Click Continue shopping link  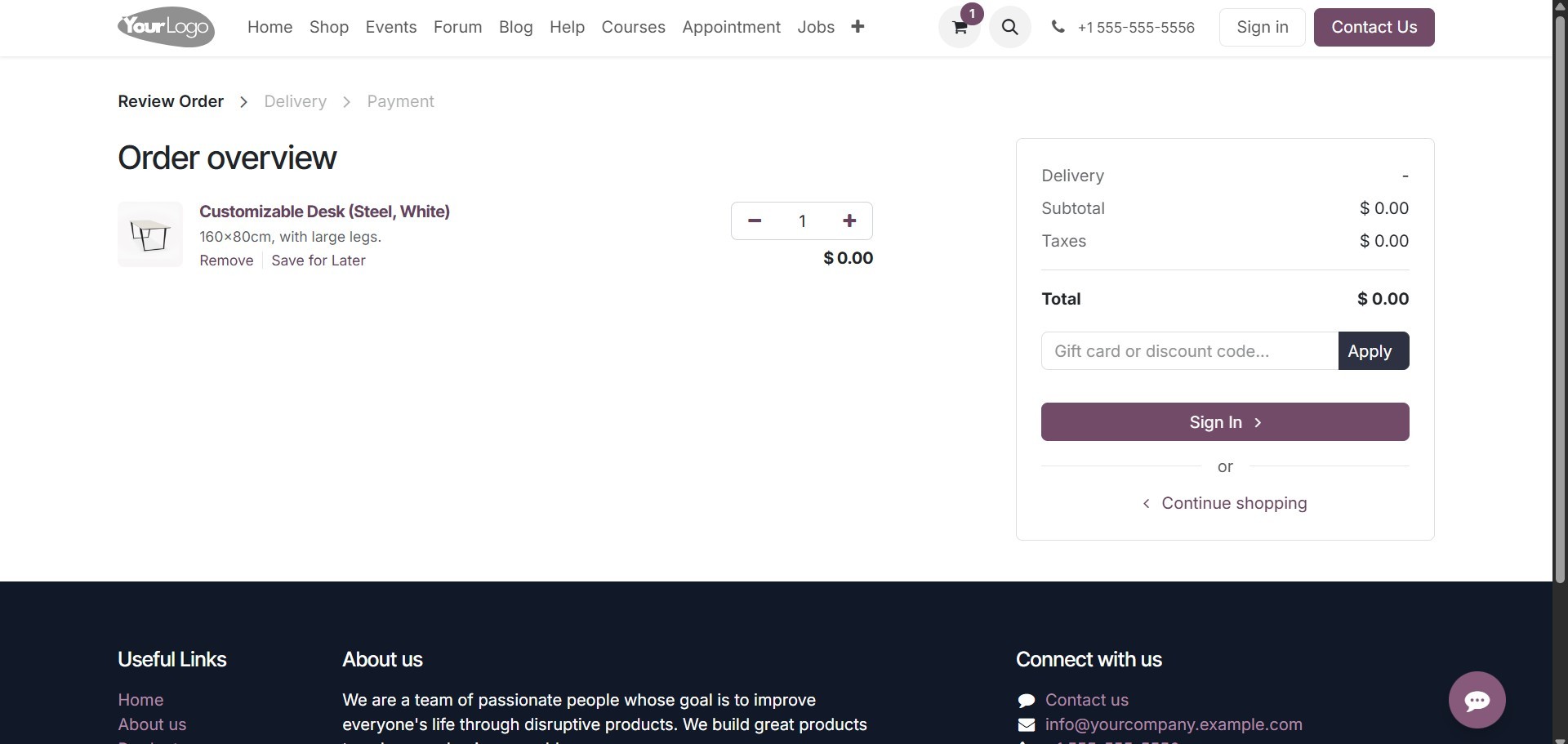(x=1233, y=503)
